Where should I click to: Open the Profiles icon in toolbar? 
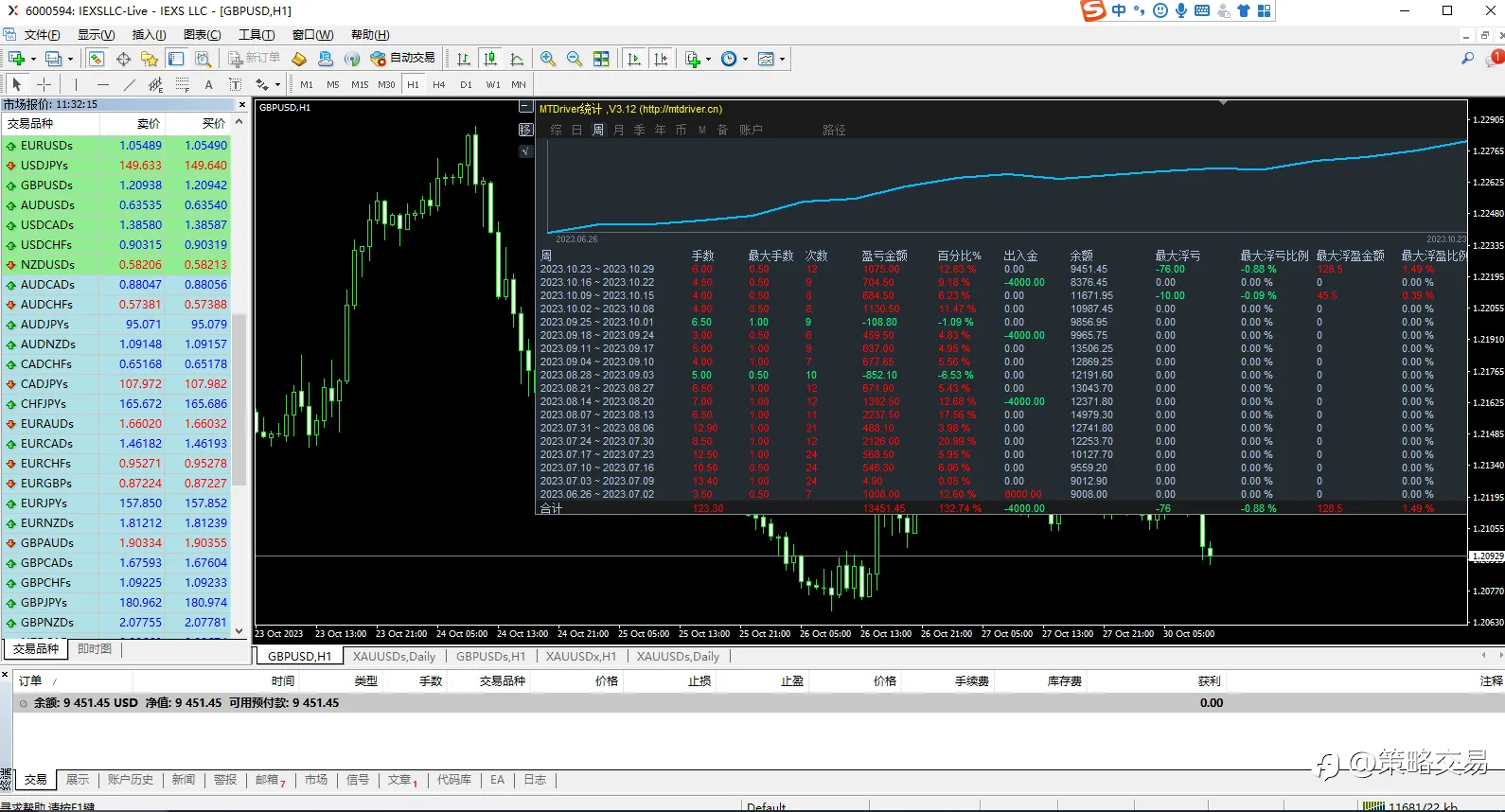coord(54,59)
